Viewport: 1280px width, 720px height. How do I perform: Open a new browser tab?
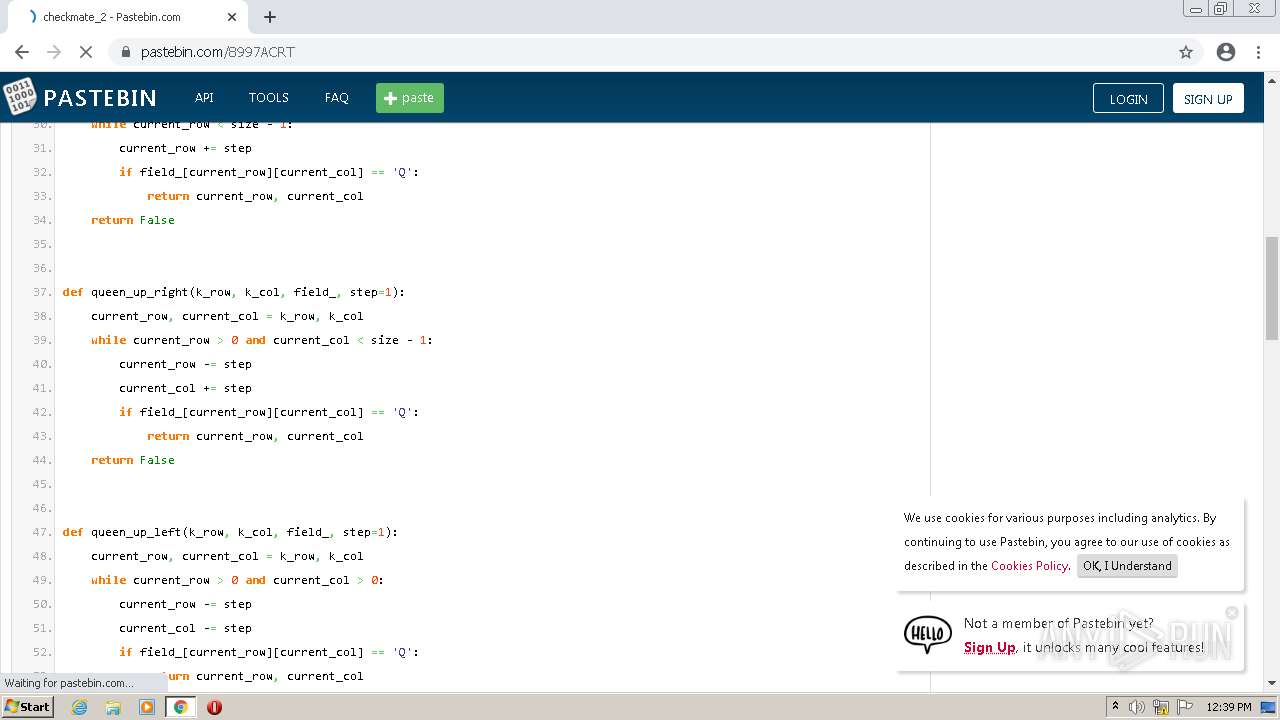pos(270,17)
